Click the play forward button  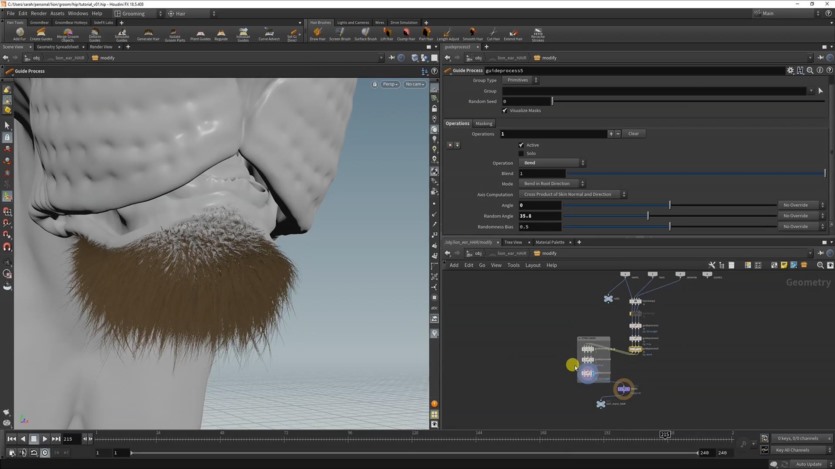(x=45, y=439)
